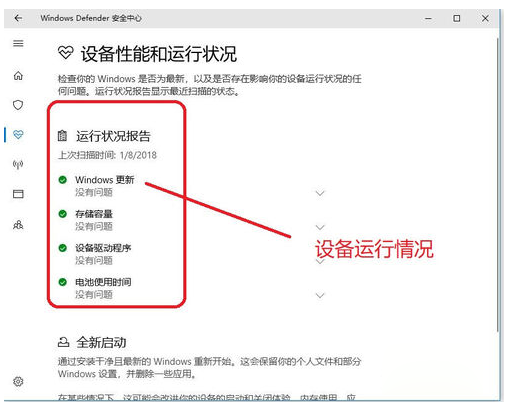Expand the 电池使用时间 chevron
The image size is (527, 416).
(320, 295)
